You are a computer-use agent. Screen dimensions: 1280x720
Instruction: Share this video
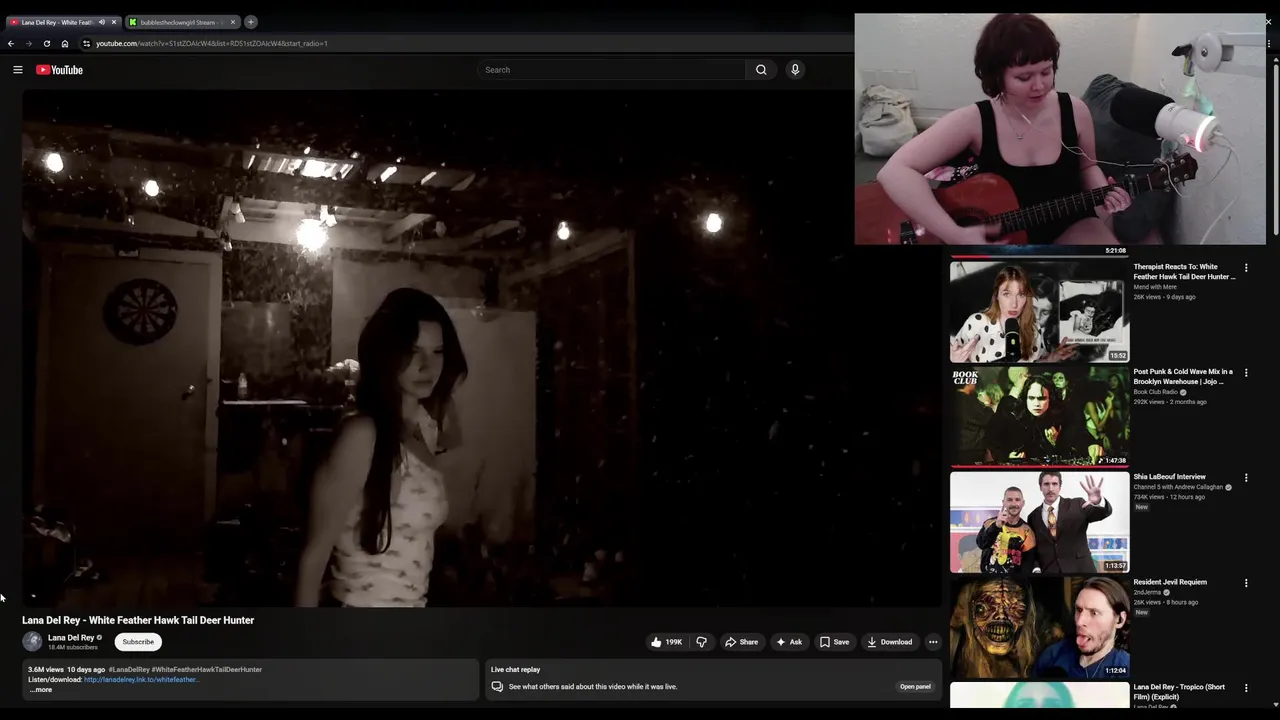tap(741, 642)
